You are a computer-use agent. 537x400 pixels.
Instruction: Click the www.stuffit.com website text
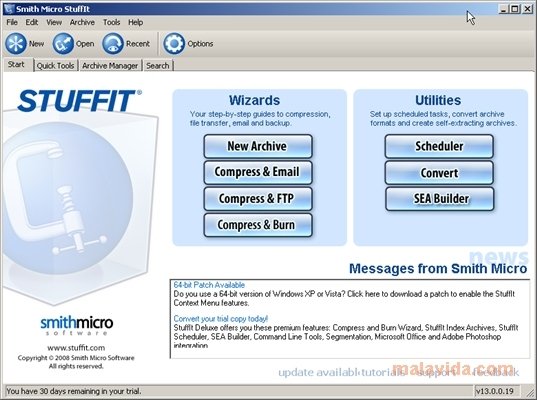pos(76,348)
